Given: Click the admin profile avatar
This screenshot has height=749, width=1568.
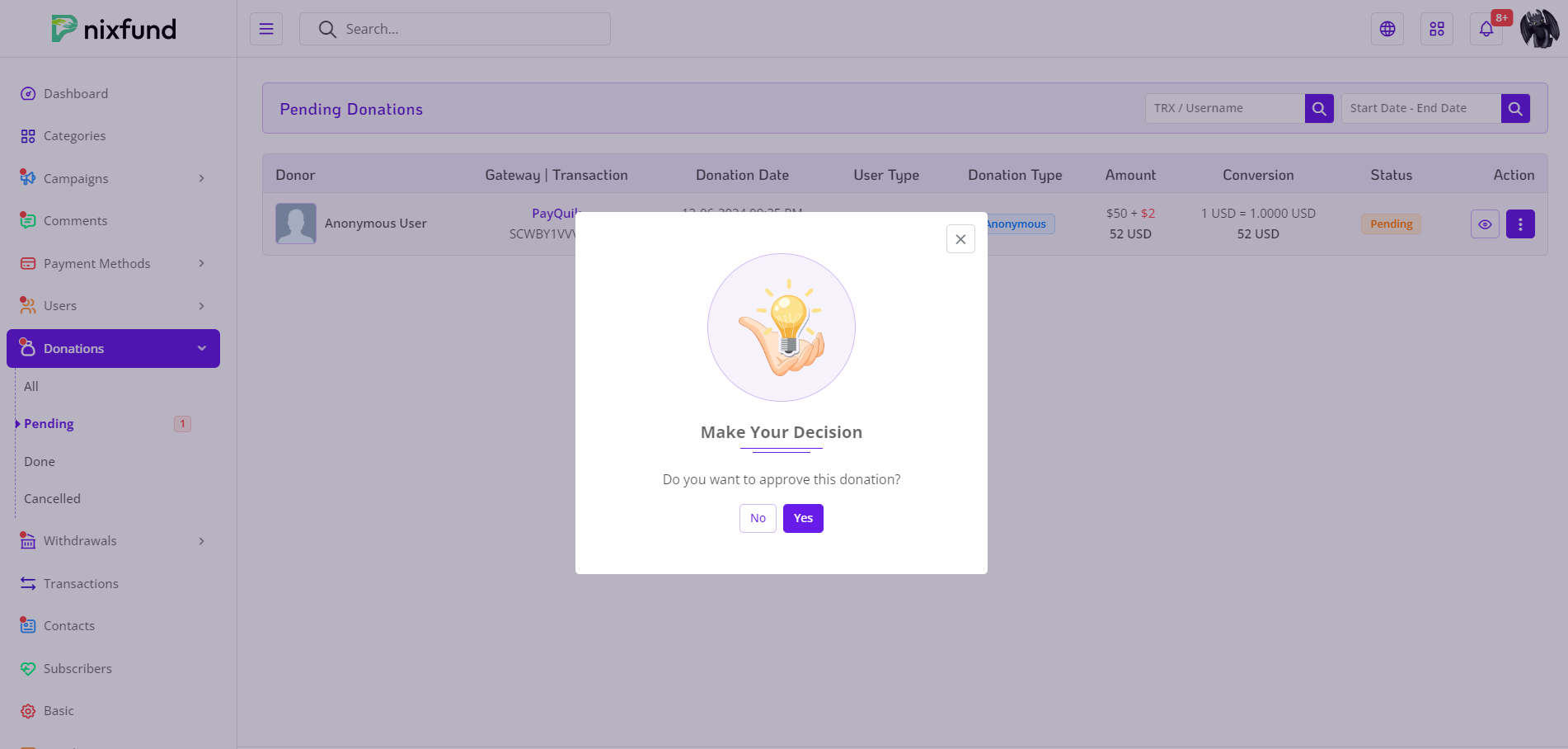Looking at the screenshot, I should coord(1539,29).
